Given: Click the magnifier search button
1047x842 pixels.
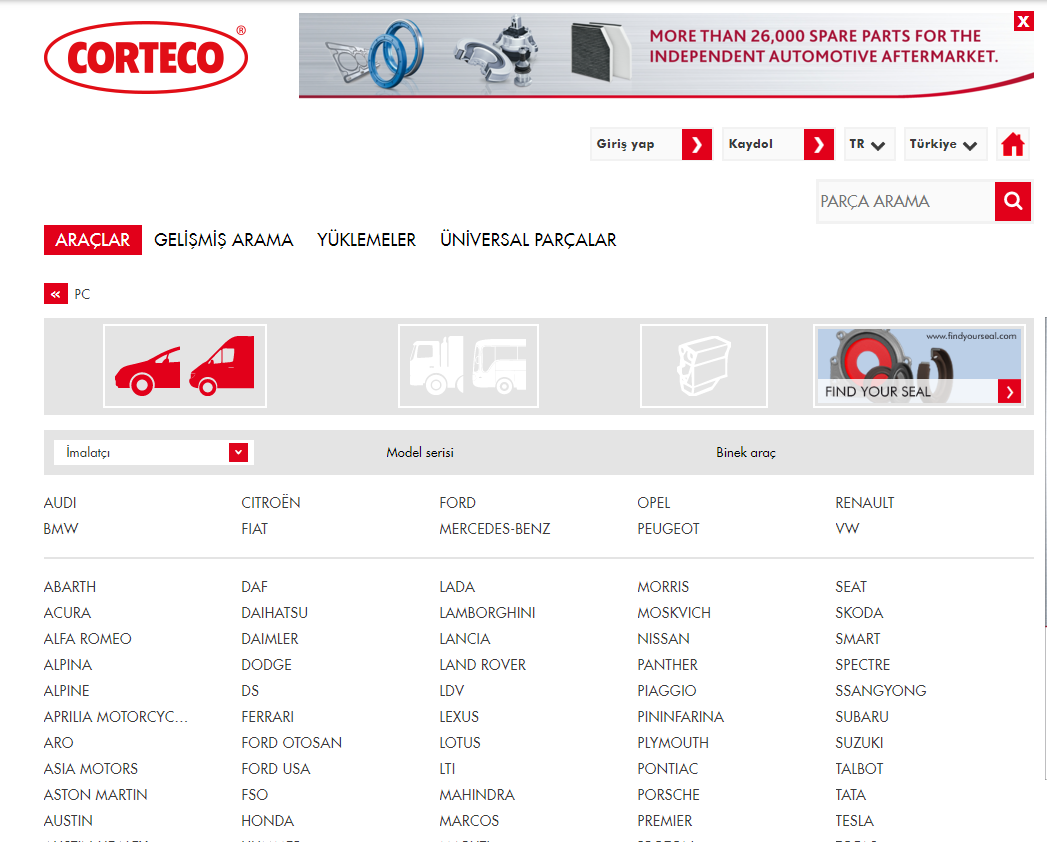Looking at the screenshot, I should pos(1012,202).
